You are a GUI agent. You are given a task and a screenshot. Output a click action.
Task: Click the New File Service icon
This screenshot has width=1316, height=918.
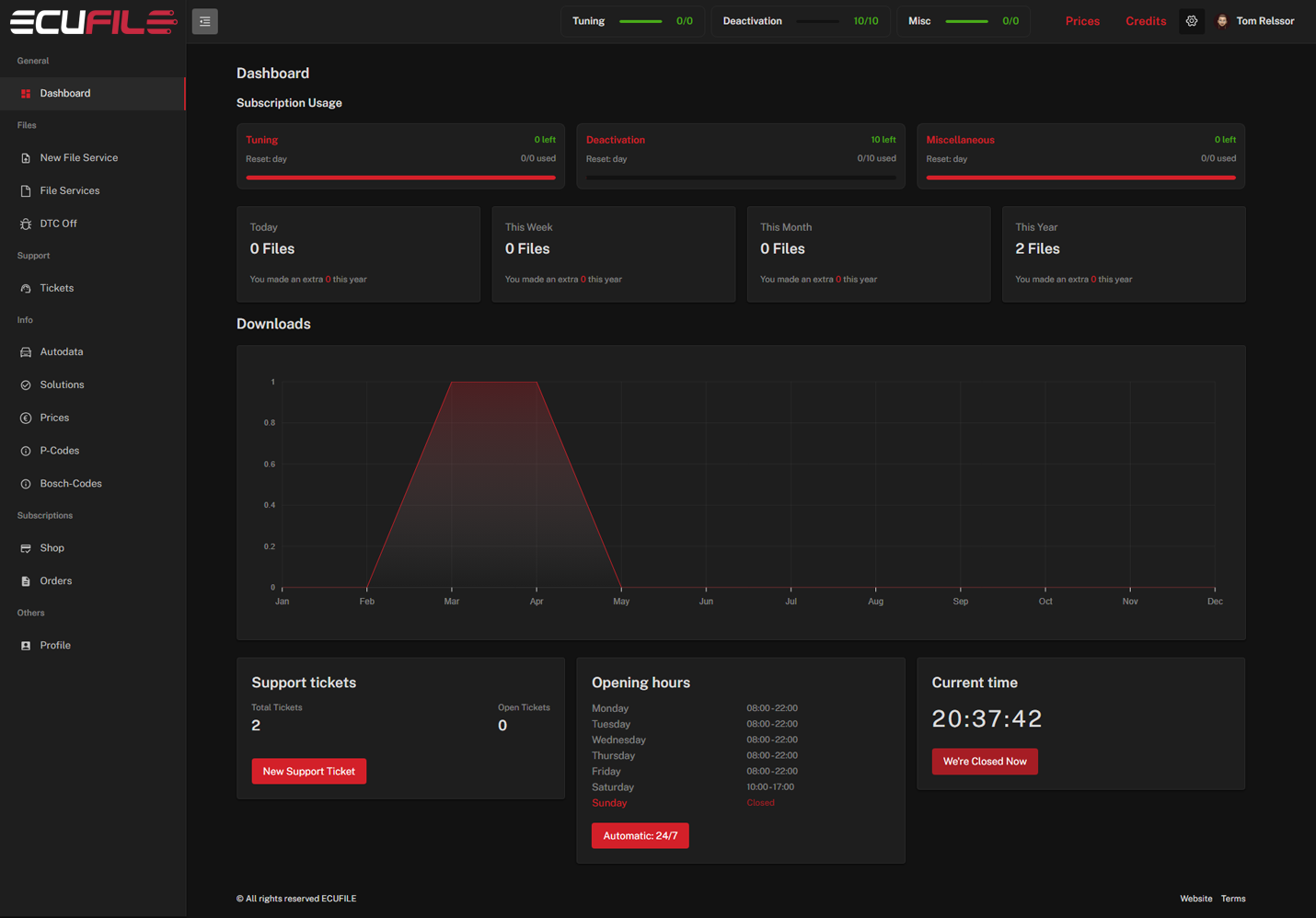click(26, 158)
